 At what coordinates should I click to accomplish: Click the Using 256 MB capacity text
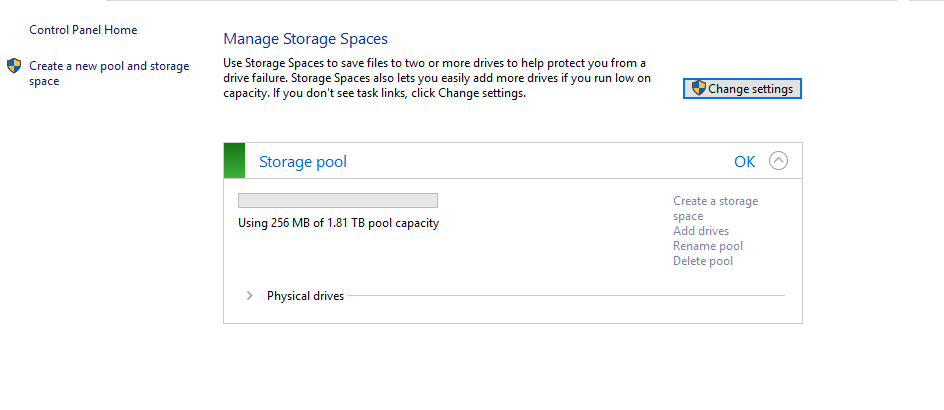point(338,223)
